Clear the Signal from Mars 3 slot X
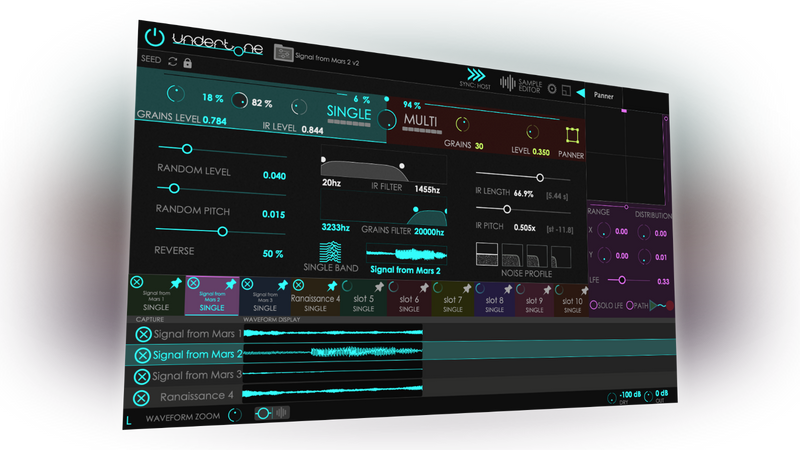 (247, 284)
